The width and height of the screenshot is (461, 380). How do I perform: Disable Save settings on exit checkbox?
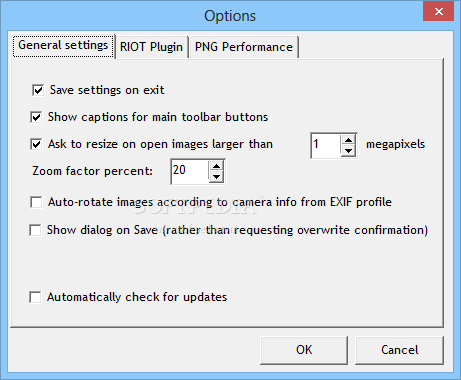38,90
